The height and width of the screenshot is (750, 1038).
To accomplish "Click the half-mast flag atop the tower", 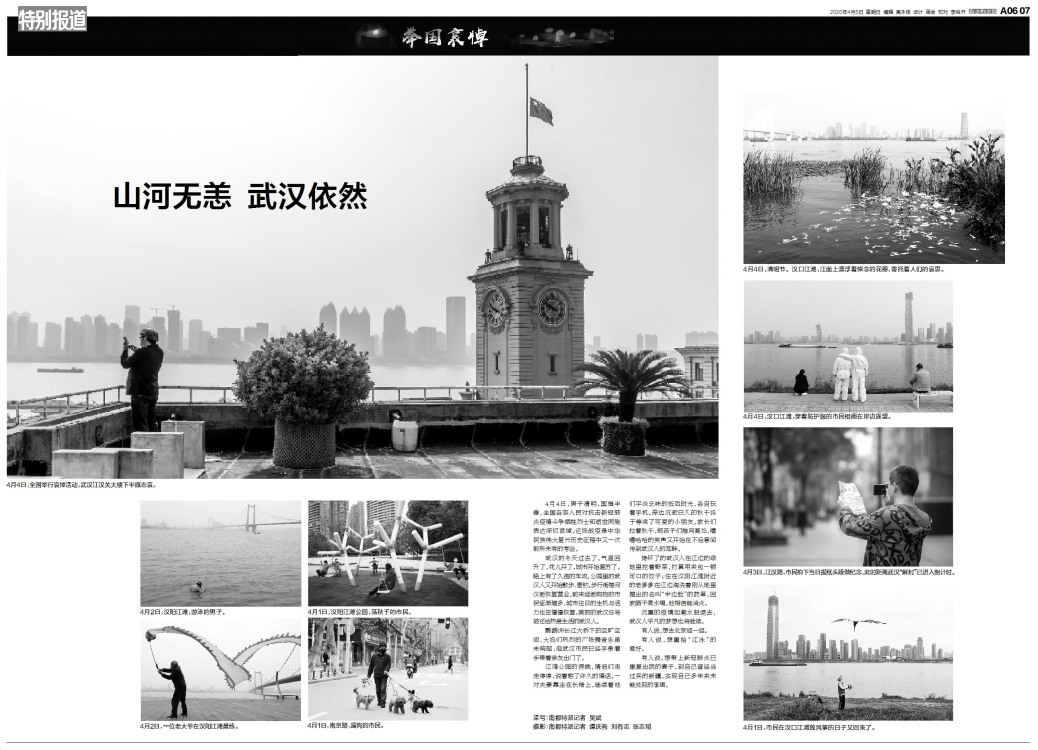I will (540, 110).
